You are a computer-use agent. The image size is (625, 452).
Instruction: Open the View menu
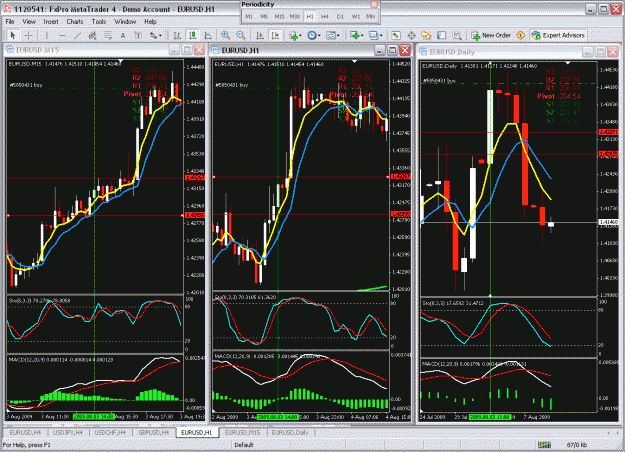[x=29, y=22]
